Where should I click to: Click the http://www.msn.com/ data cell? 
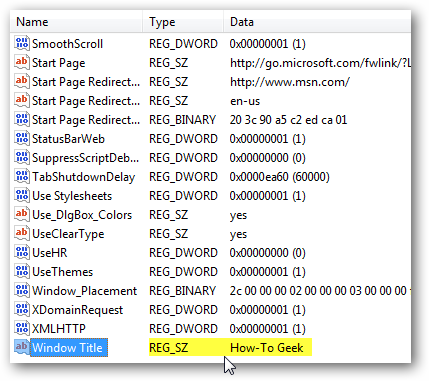290,82
